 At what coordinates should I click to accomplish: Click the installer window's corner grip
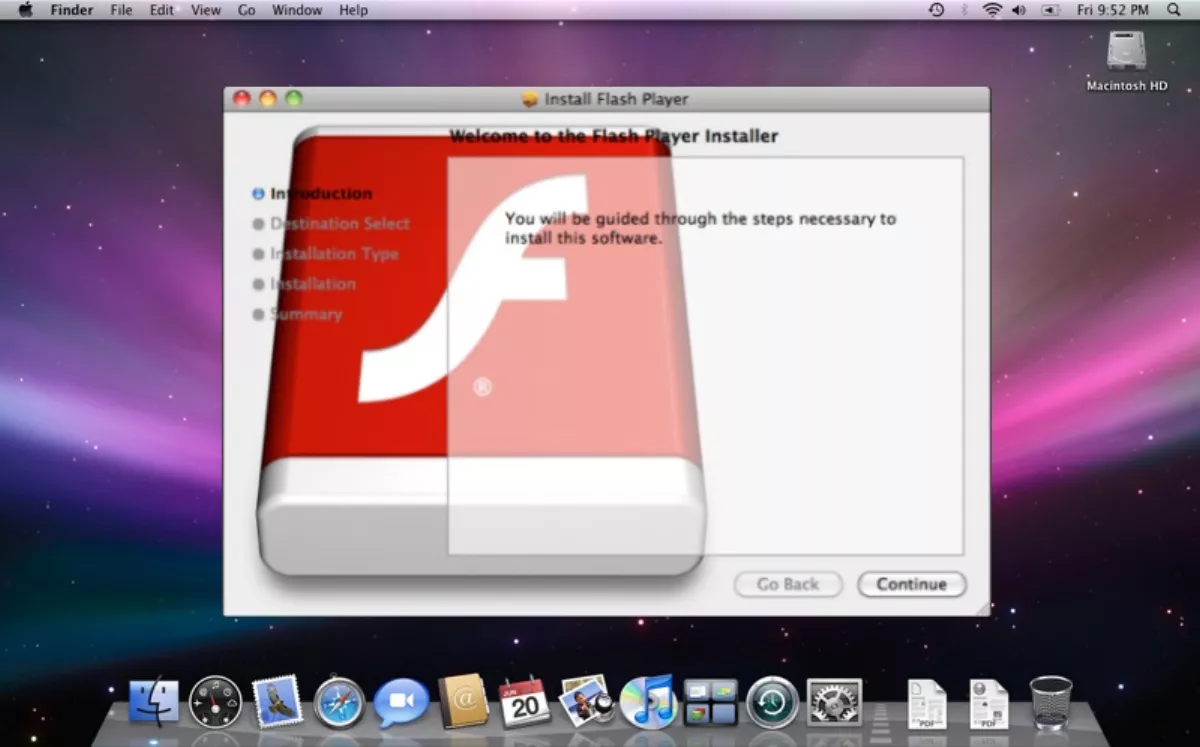click(x=982, y=608)
